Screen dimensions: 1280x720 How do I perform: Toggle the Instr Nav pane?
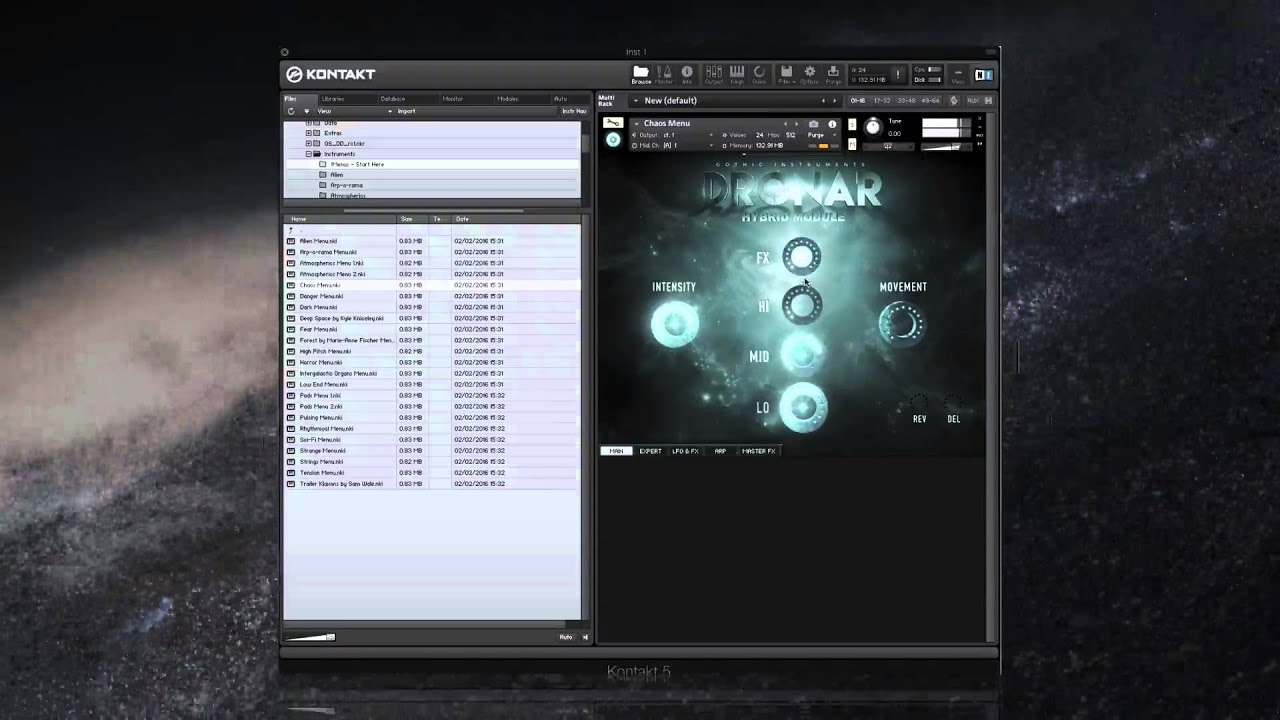pos(574,111)
